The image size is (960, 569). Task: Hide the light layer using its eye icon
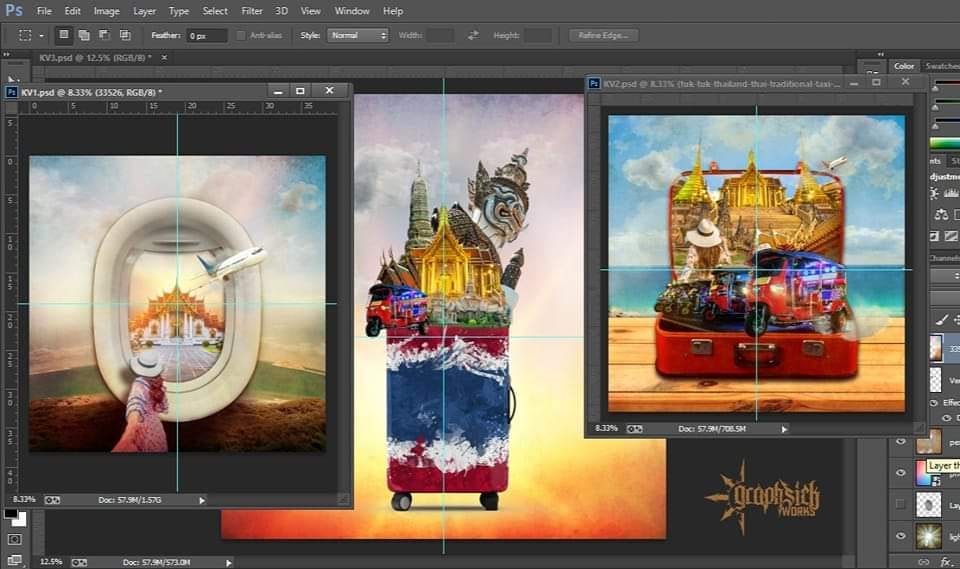(901, 537)
